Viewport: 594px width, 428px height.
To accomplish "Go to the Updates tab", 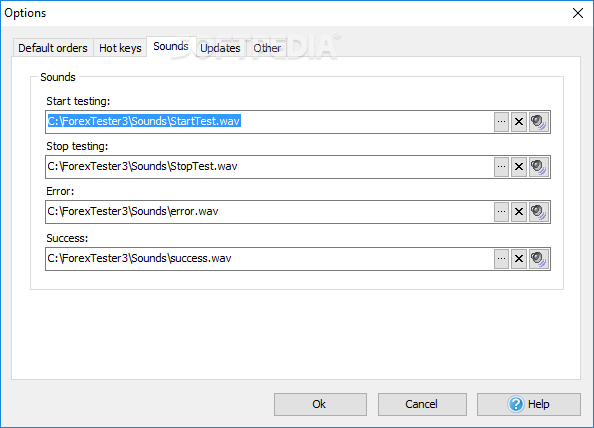I will [x=220, y=48].
